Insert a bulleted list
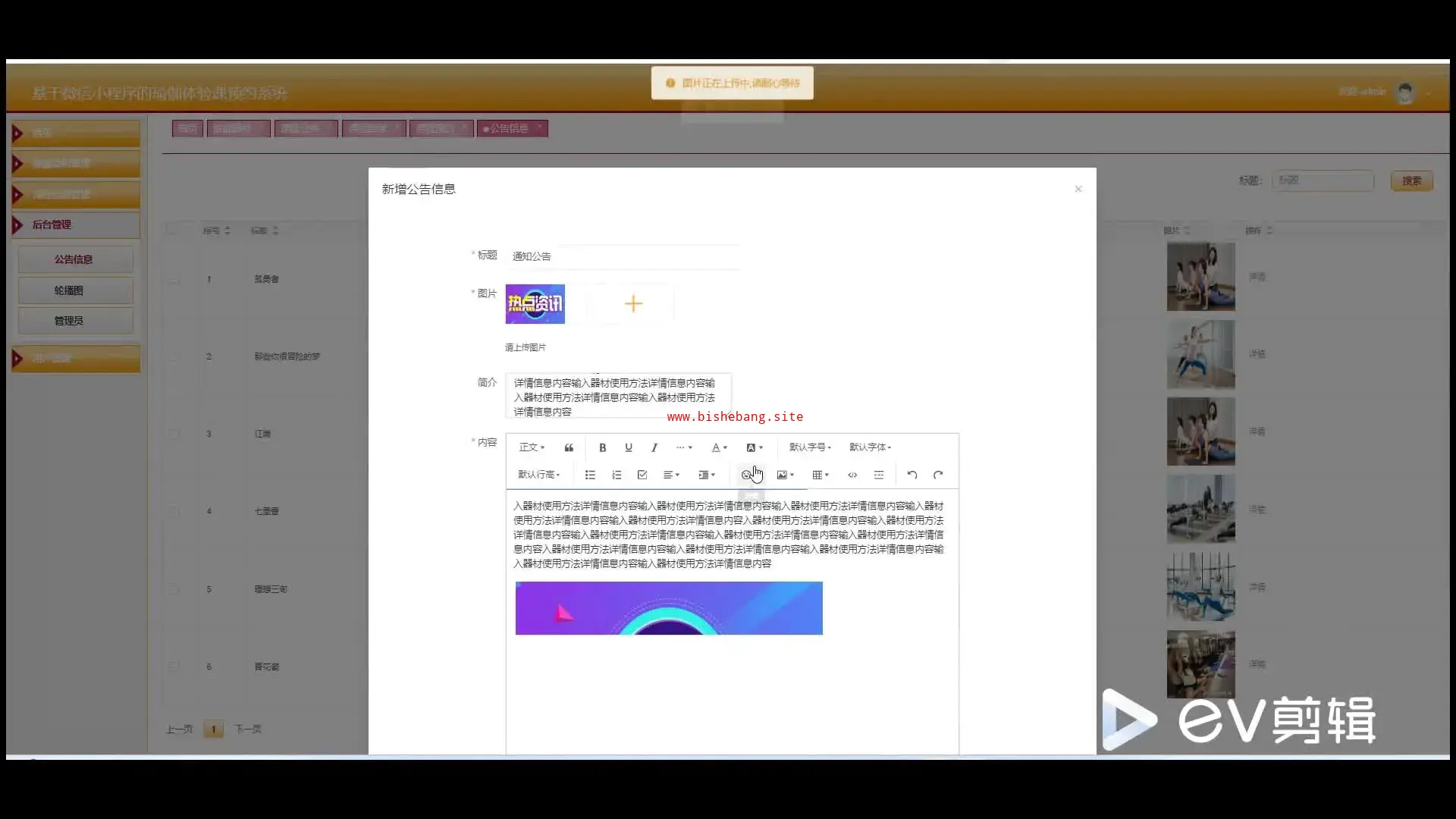Viewport: 1456px width, 819px height. tap(590, 475)
